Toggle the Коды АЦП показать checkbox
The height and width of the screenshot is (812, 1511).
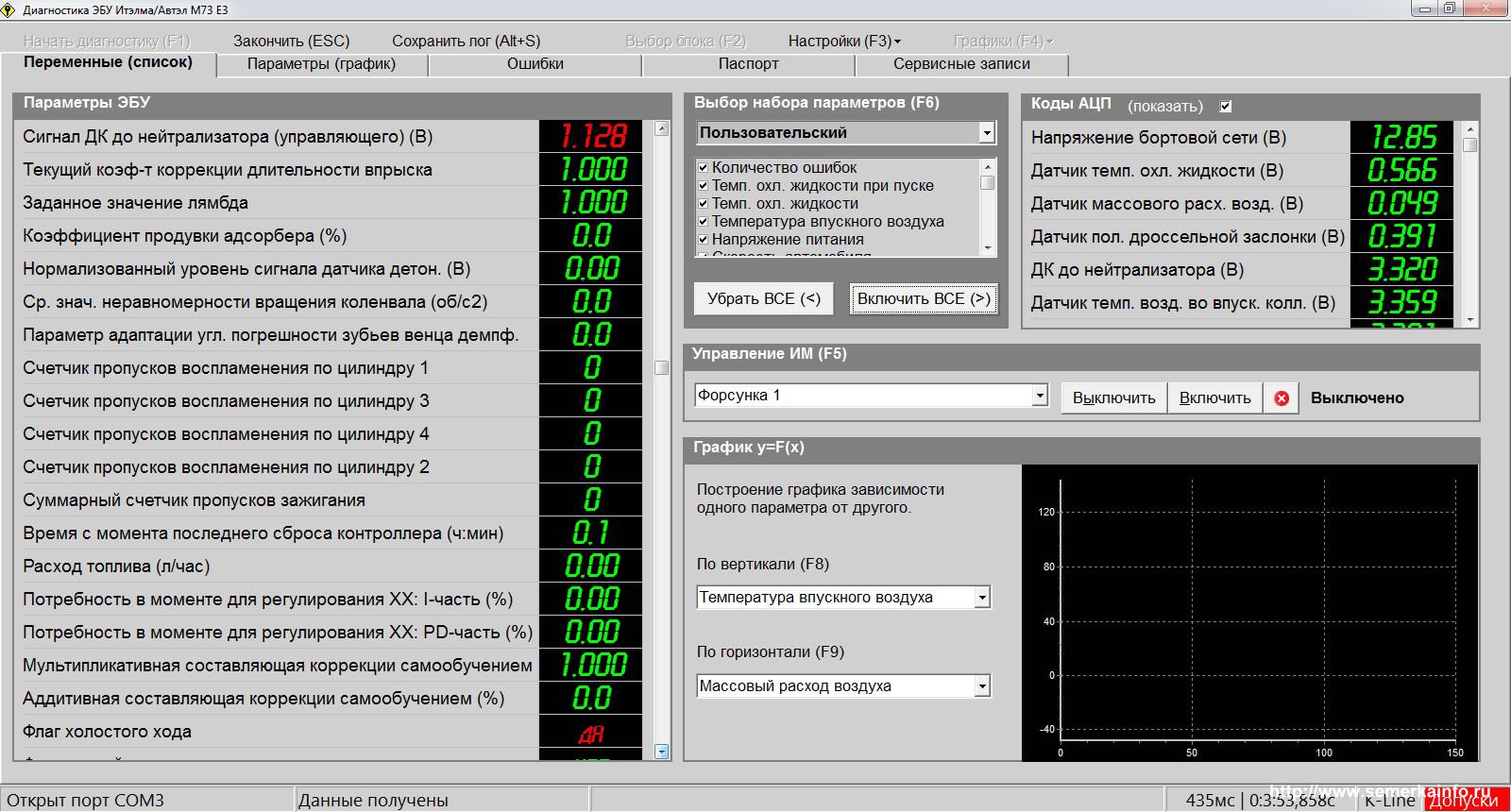(x=1226, y=107)
